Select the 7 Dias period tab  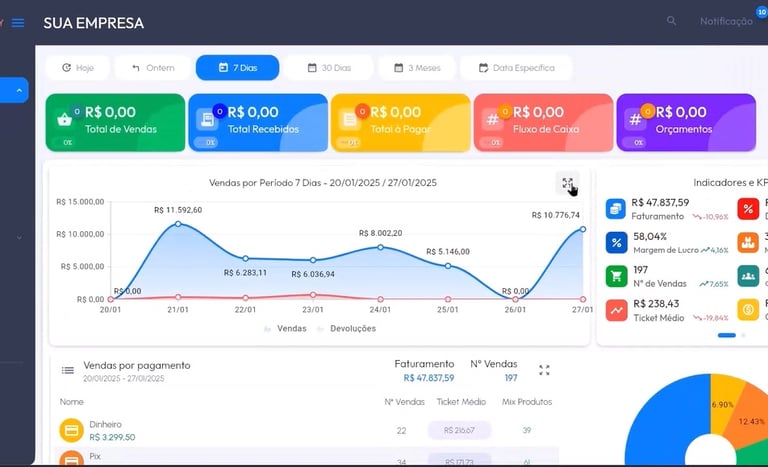coord(238,68)
